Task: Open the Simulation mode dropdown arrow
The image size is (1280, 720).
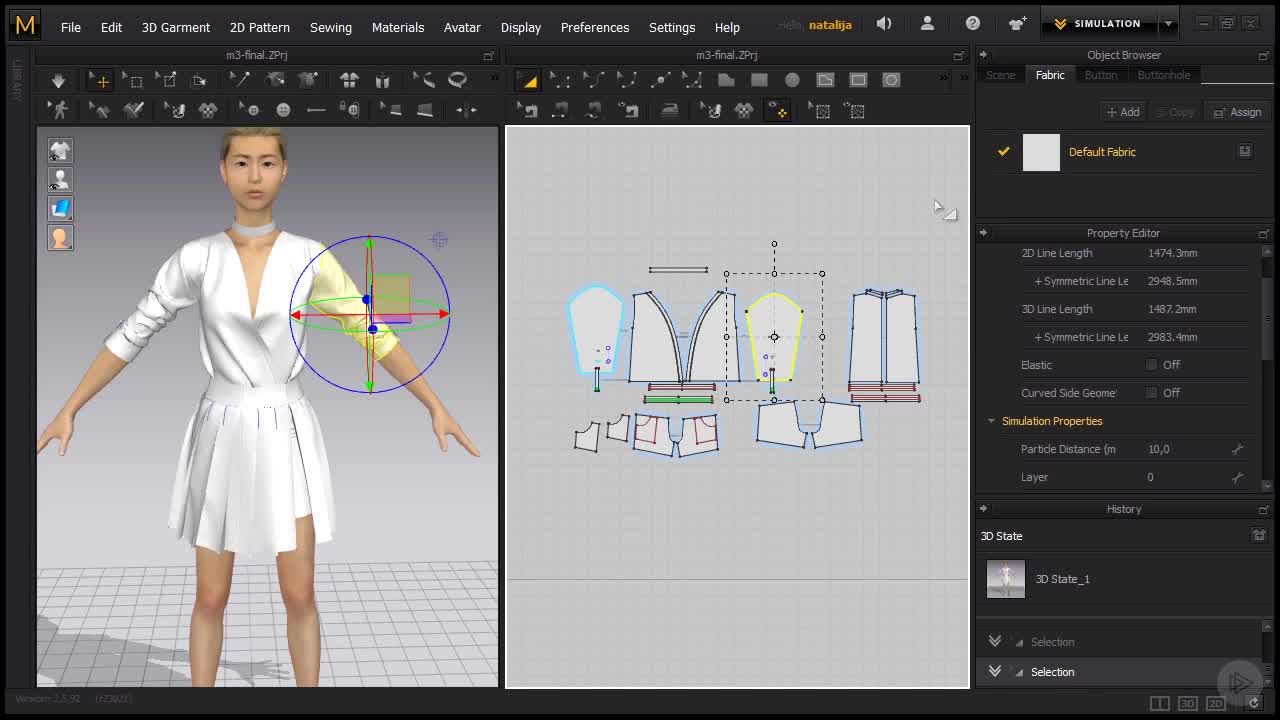Action: [1168, 24]
